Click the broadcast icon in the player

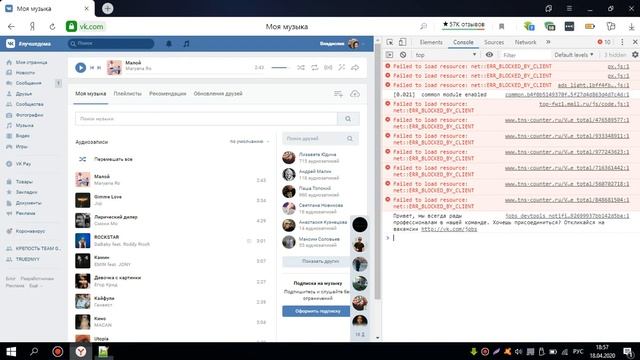(x=328, y=67)
